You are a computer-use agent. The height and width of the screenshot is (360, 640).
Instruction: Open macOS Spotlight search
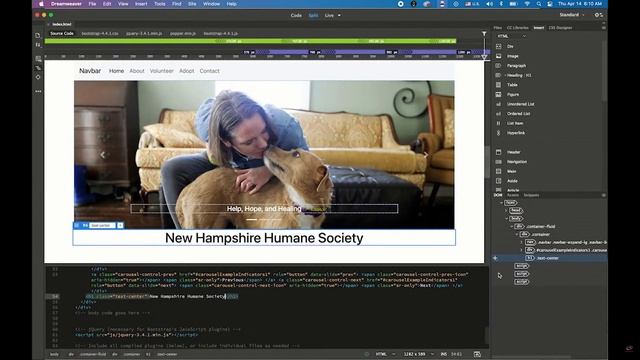point(539,4)
